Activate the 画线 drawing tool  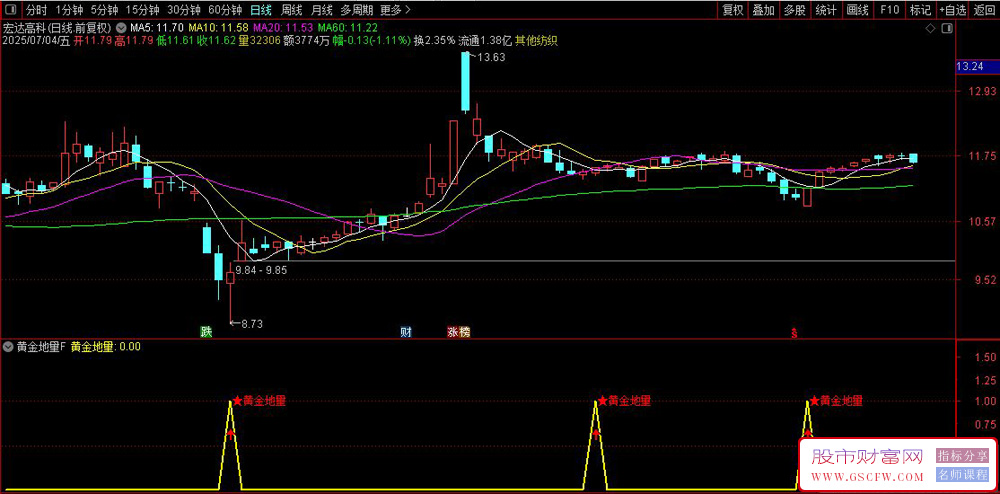click(857, 10)
